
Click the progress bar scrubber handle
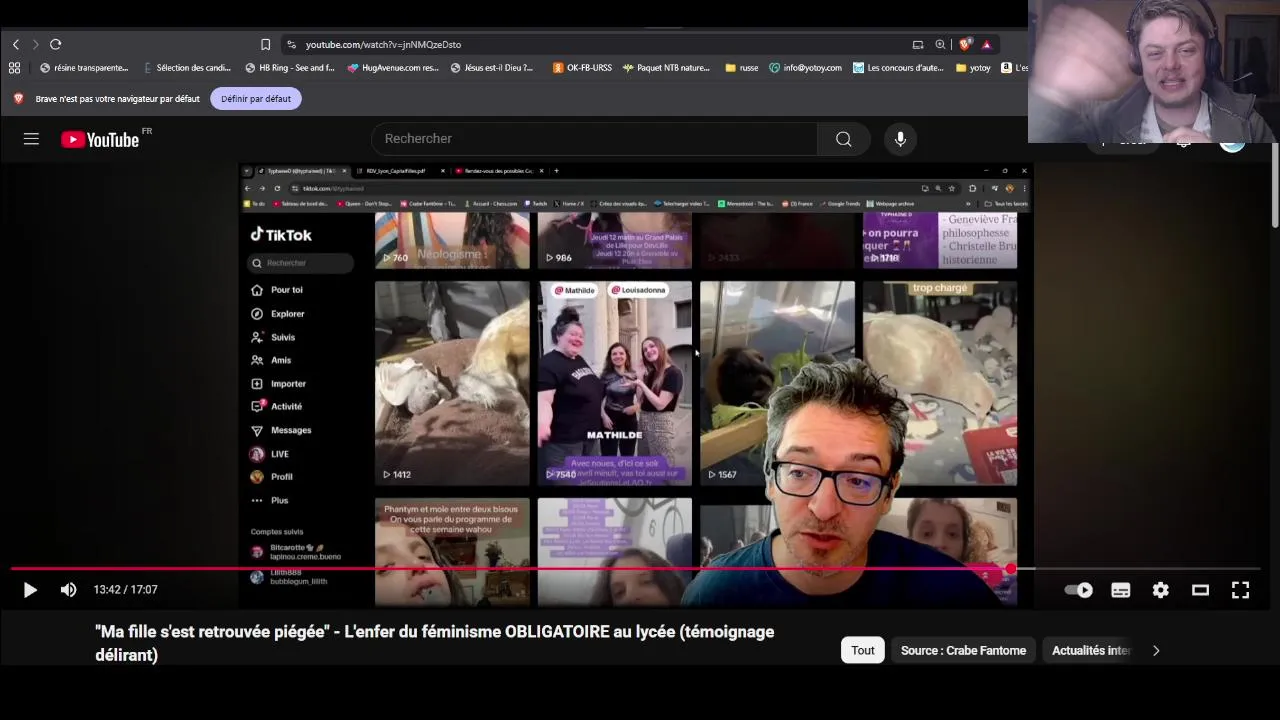point(1011,570)
